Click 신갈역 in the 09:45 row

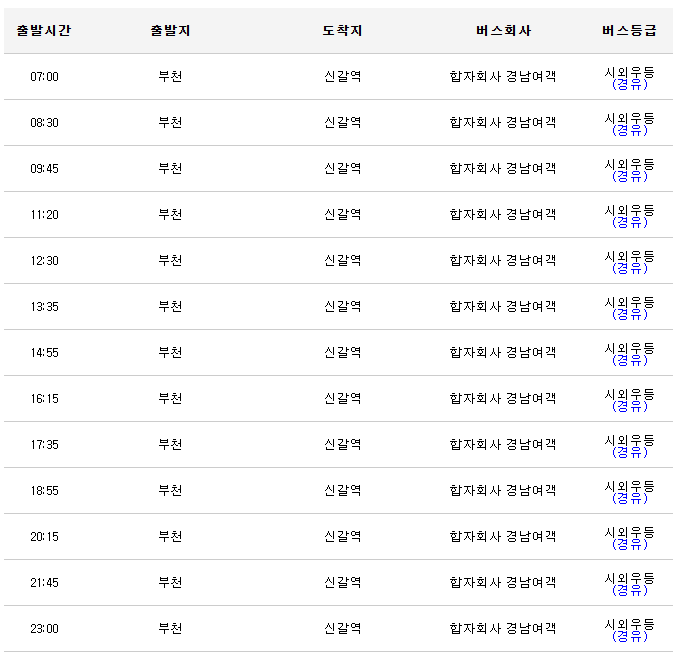pos(343,168)
